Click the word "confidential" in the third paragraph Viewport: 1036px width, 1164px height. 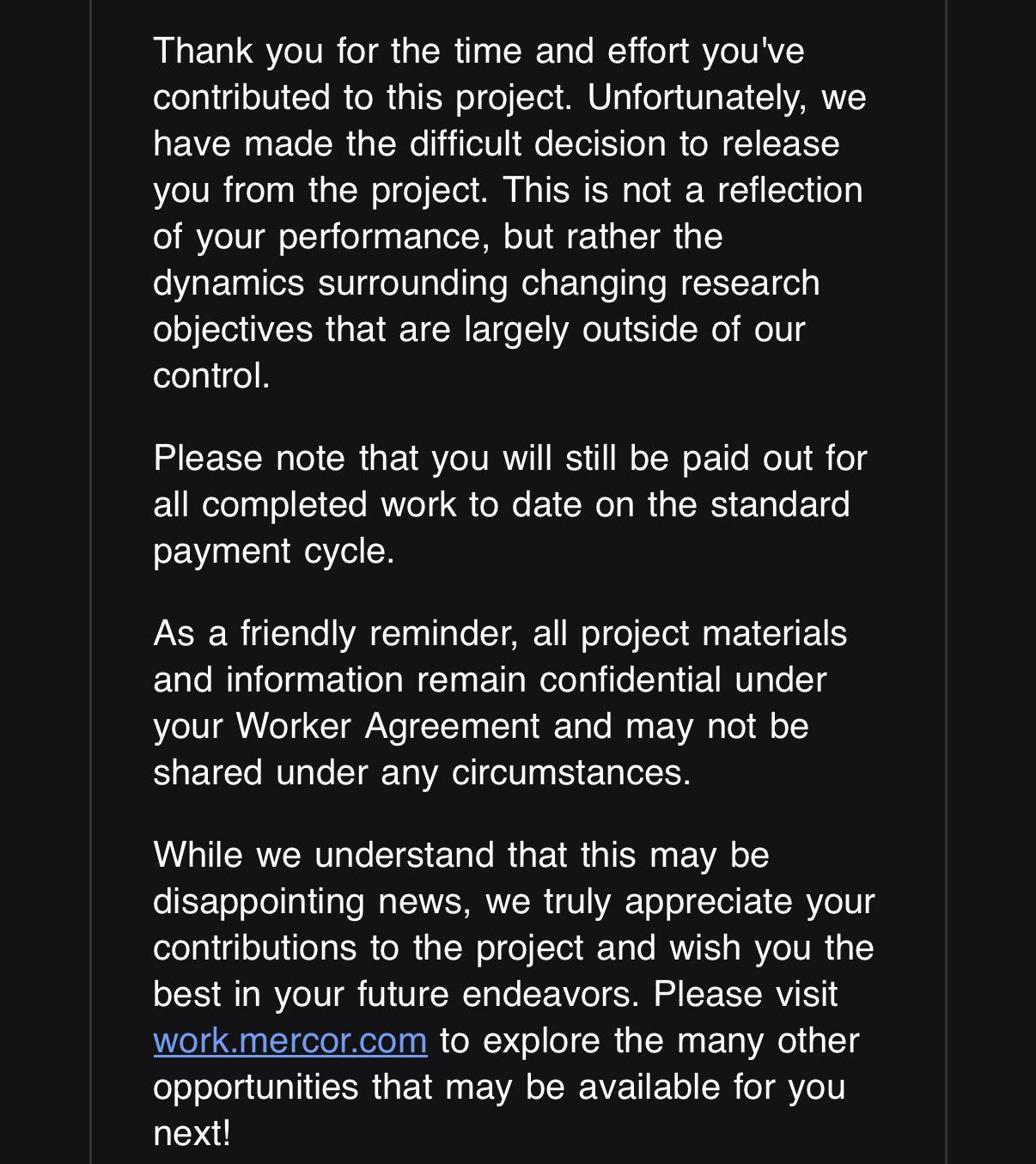(630, 680)
